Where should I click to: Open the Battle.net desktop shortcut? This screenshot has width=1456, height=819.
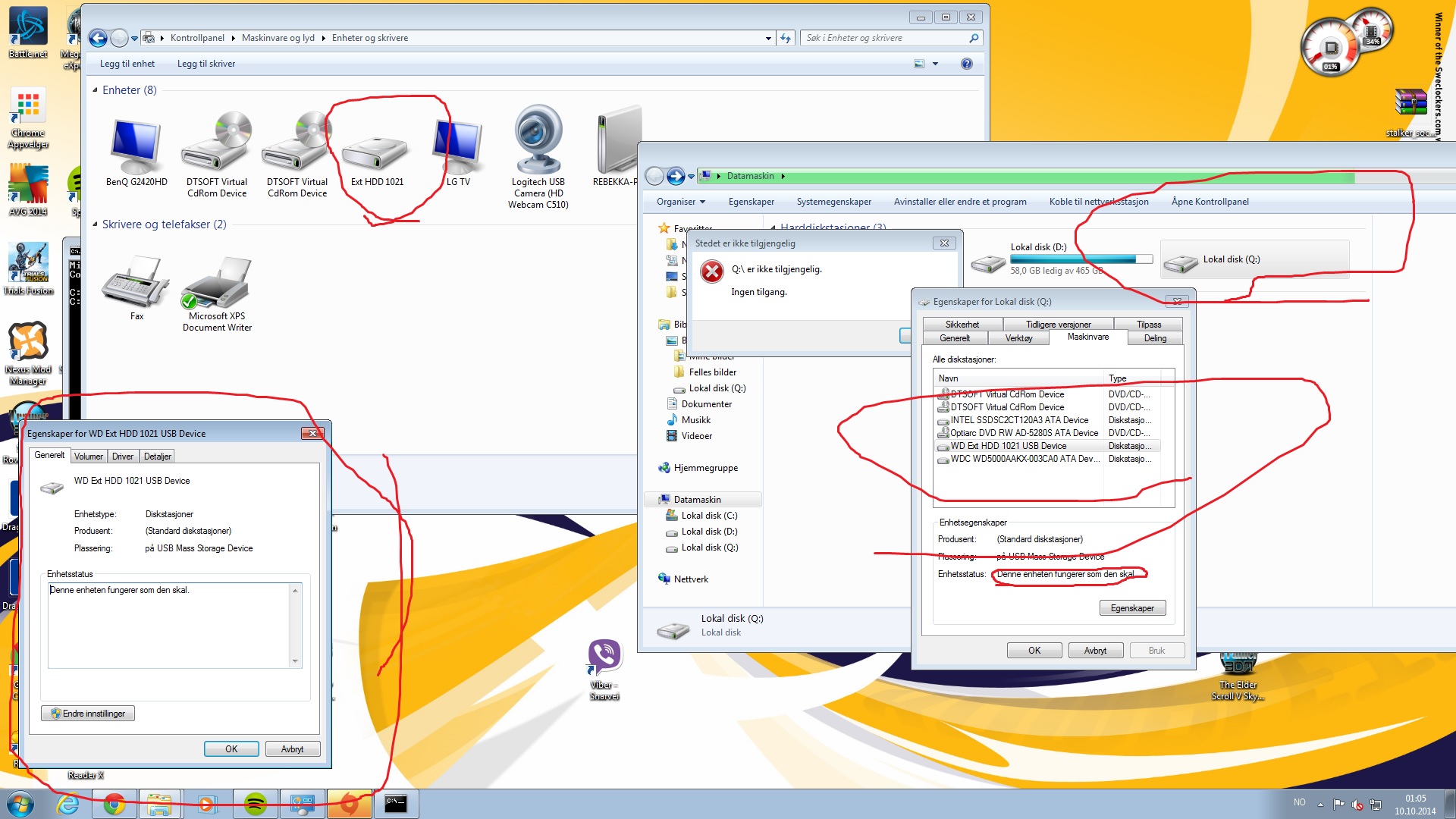28,33
